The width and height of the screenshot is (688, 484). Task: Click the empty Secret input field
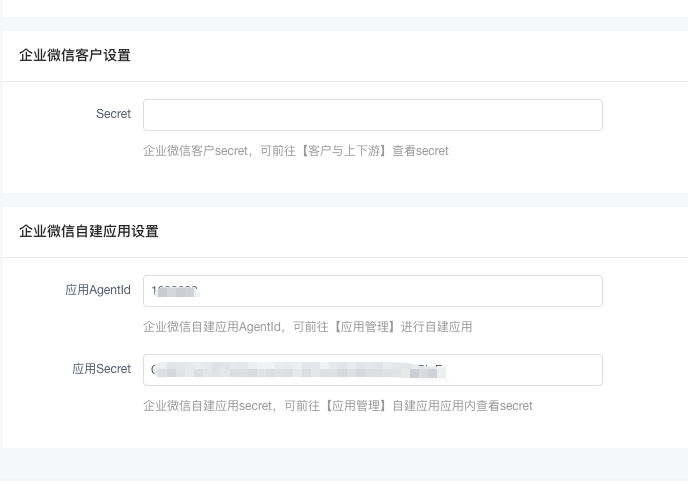point(373,115)
